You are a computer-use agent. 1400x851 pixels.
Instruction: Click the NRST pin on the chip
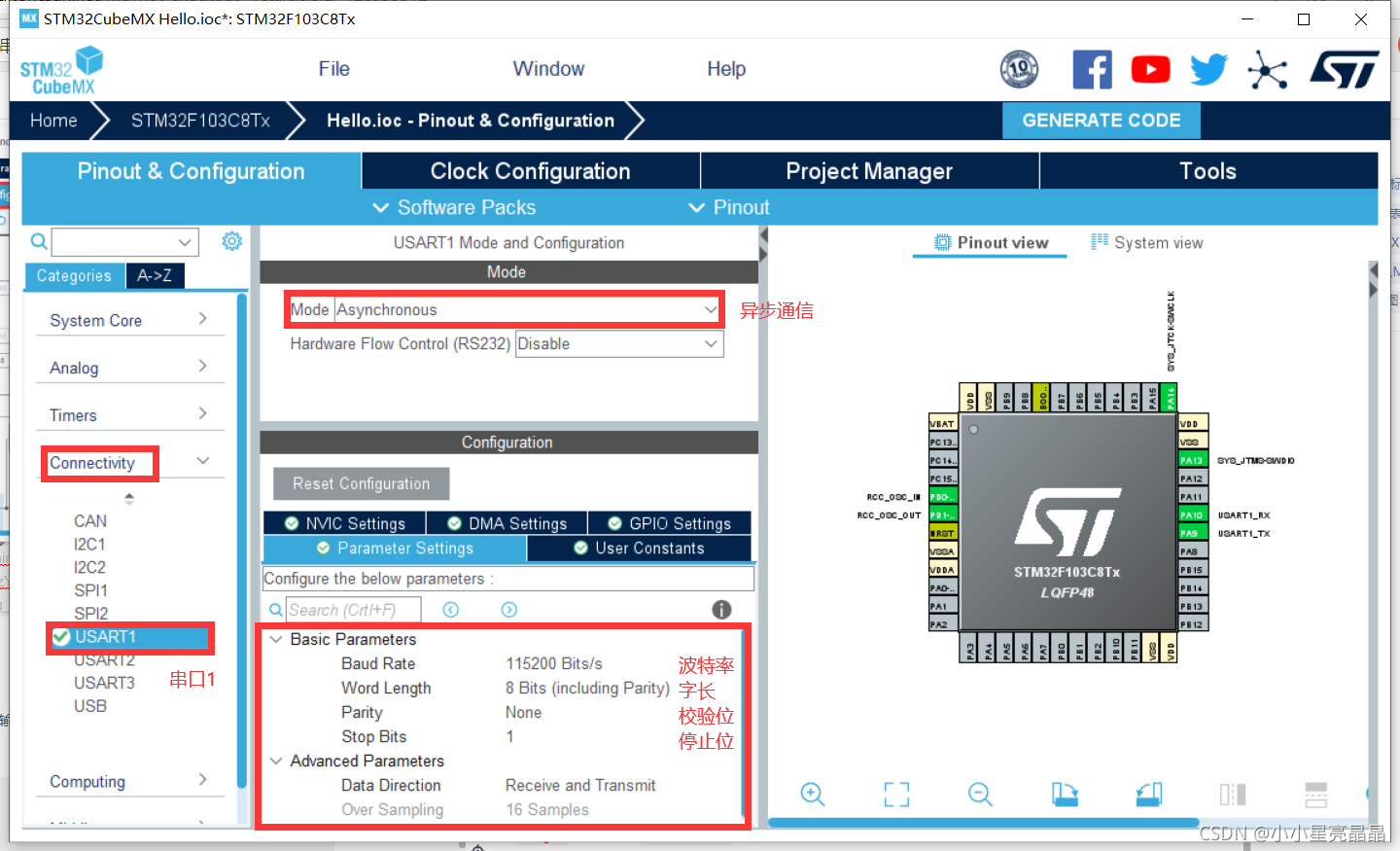pos(943,533)
